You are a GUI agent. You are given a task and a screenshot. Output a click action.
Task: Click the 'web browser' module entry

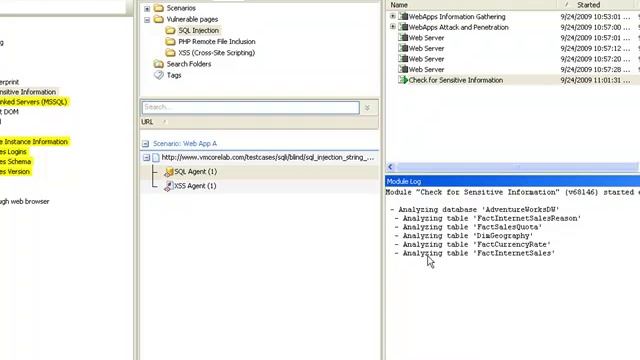coord(24,202)
